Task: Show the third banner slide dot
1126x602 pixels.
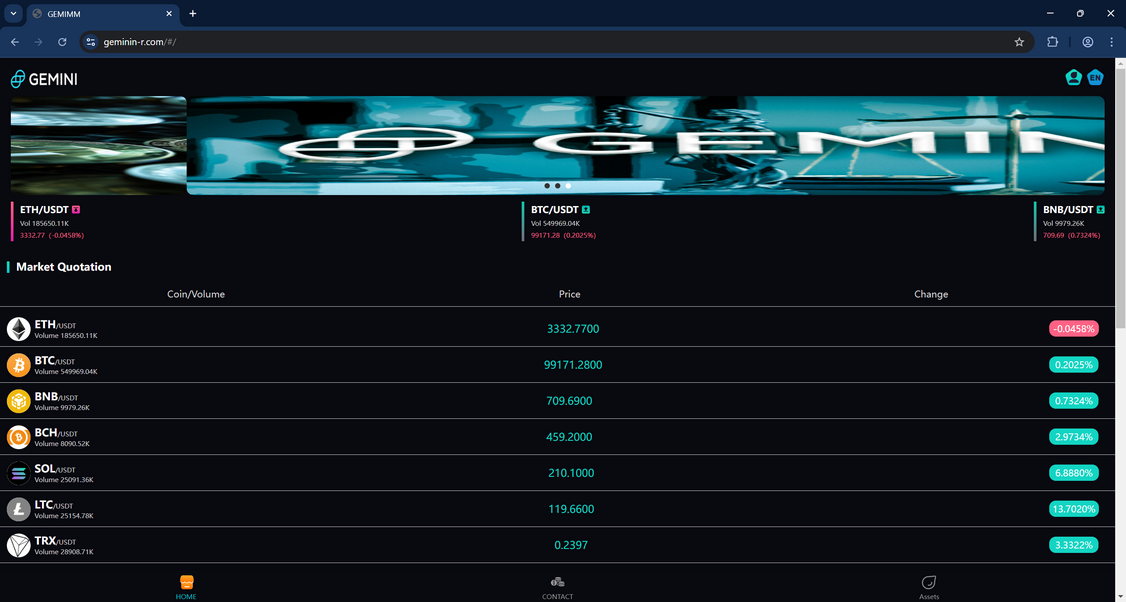Action: click(x=568, y=185)
